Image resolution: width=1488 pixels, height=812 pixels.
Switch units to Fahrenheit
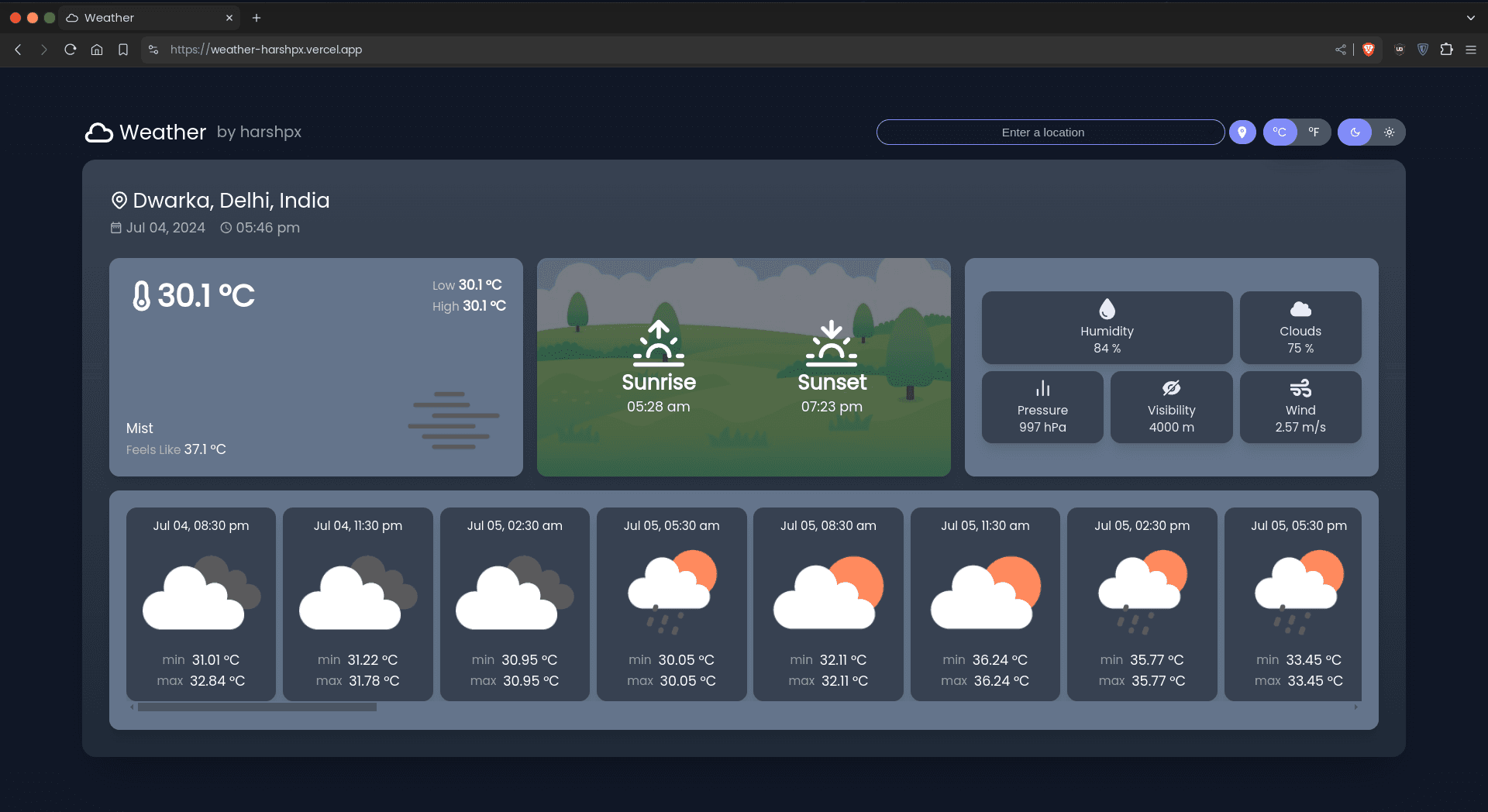(x=1314, y=132)
